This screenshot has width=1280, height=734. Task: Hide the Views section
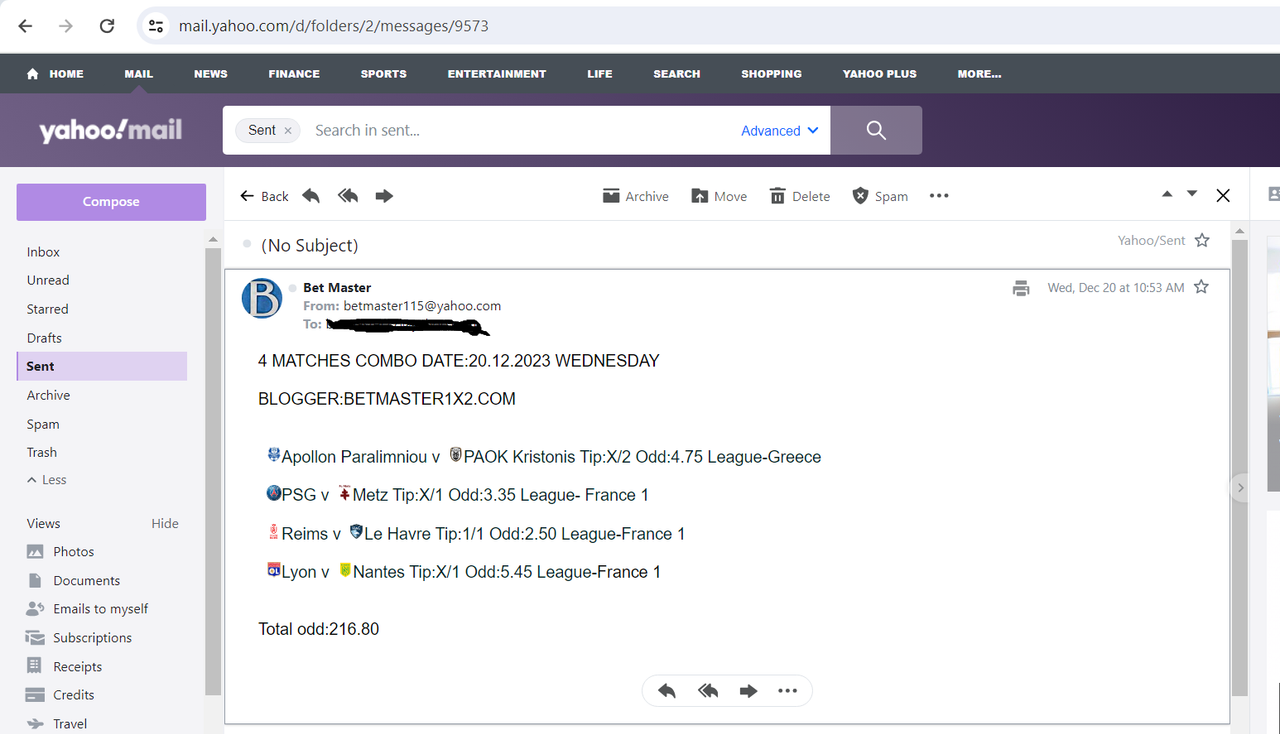coord(165,523)
